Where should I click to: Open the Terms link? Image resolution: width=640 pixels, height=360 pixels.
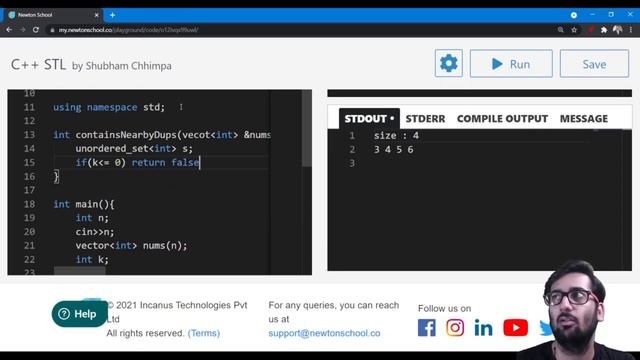(204, 333)
